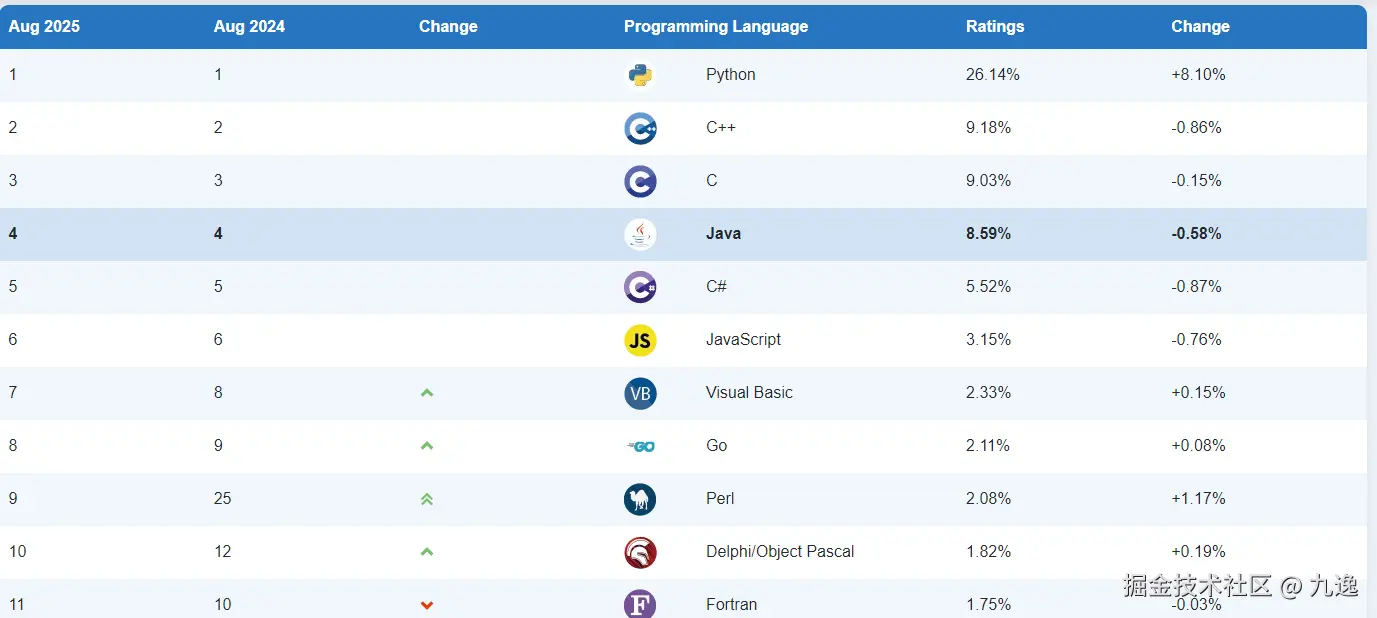
Task: Click Python's +8.10% change value
Action: (x=1198, y=75)
